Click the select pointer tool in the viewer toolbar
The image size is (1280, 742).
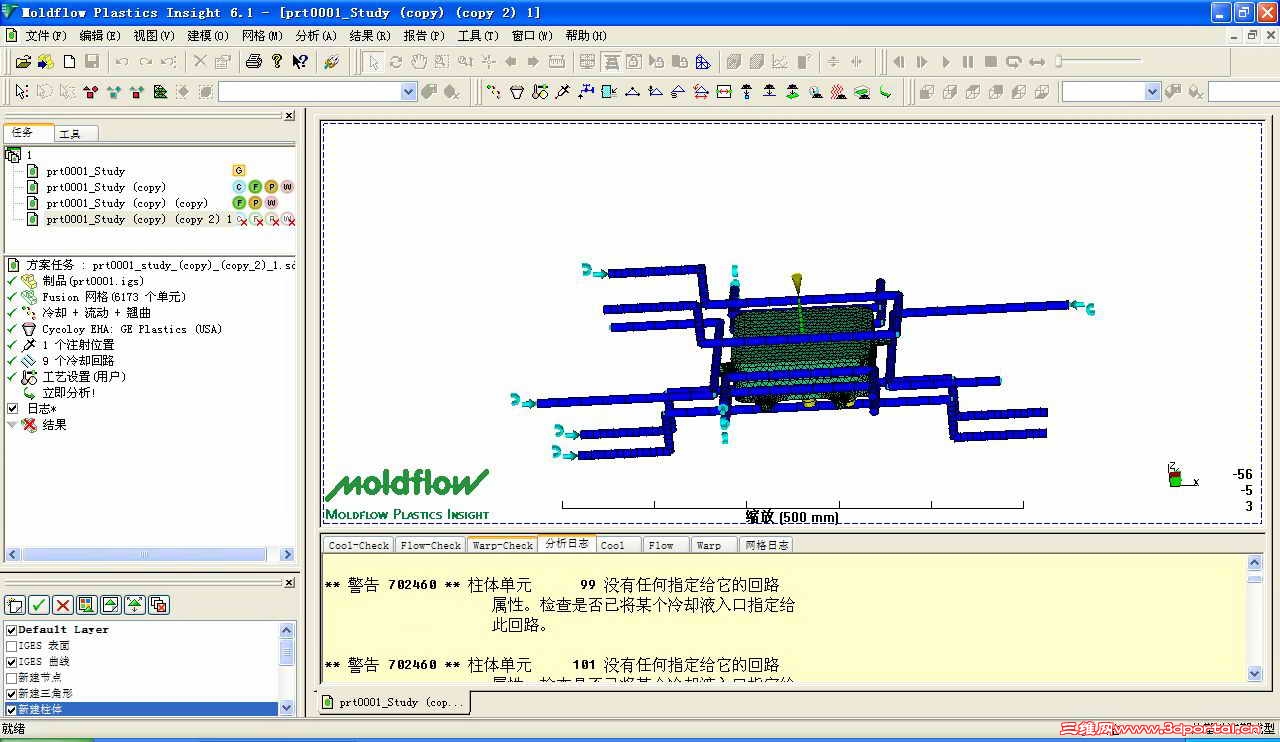coord(373,61)
